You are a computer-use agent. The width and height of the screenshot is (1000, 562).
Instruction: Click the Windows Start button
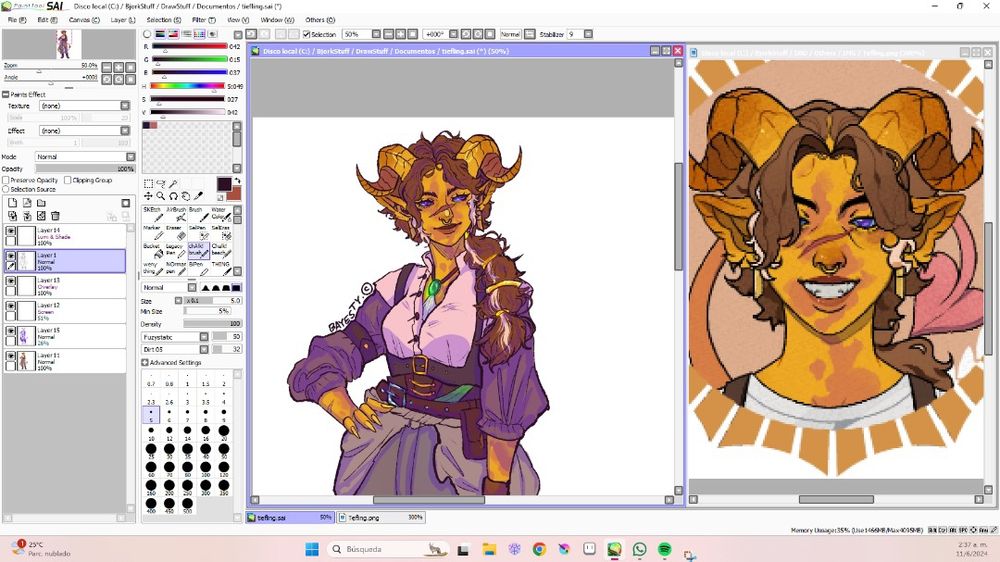(312, 549)
